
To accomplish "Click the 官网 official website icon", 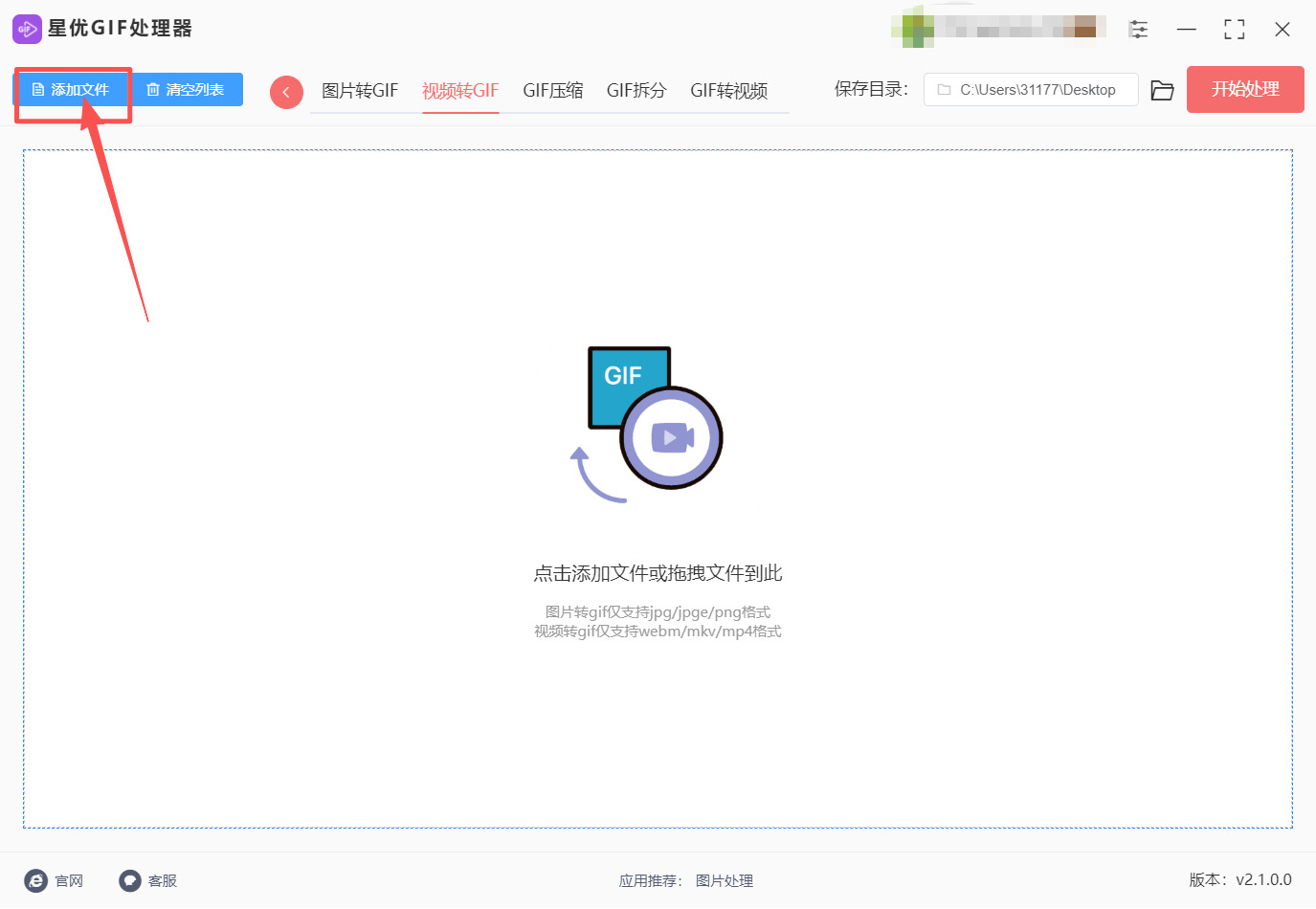I will (36, 880).
